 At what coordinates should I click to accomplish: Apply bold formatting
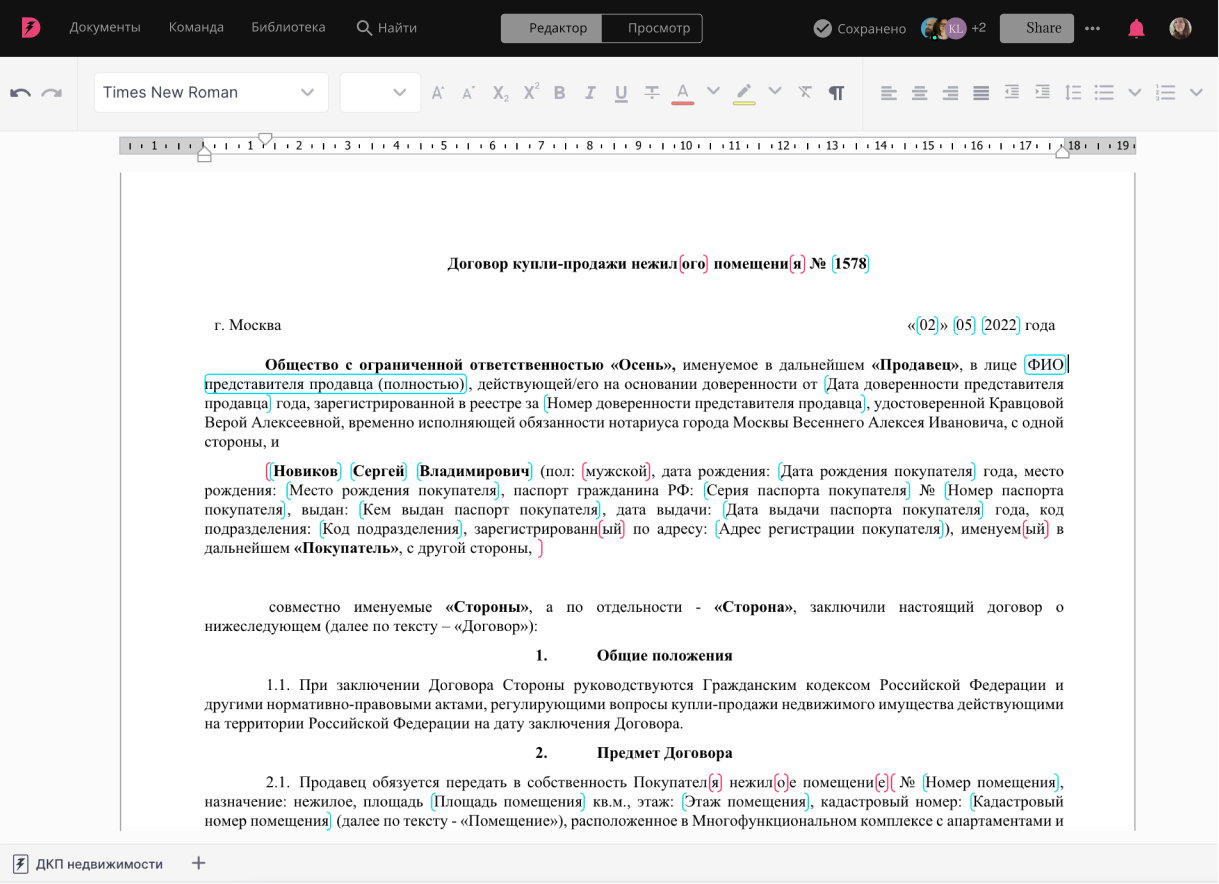pos(559,92)
